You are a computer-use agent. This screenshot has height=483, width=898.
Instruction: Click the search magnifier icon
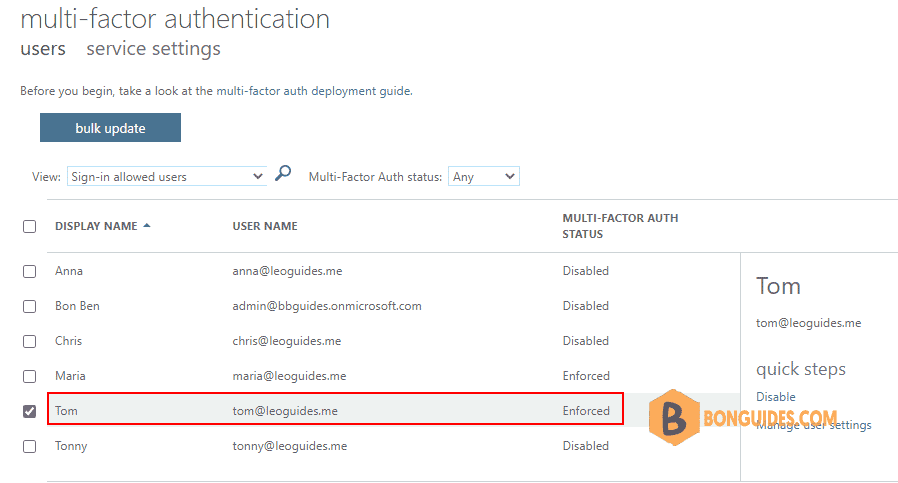point(283,173)
